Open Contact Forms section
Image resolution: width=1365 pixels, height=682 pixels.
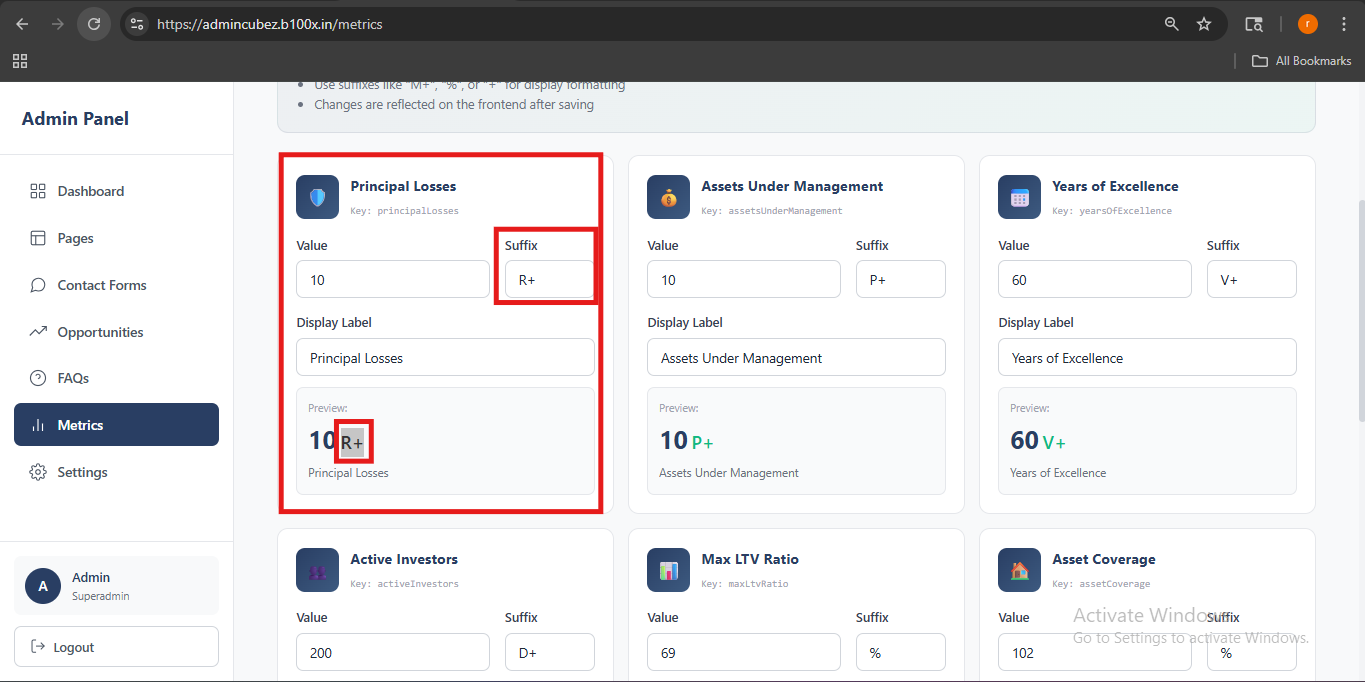click(116, 285)
